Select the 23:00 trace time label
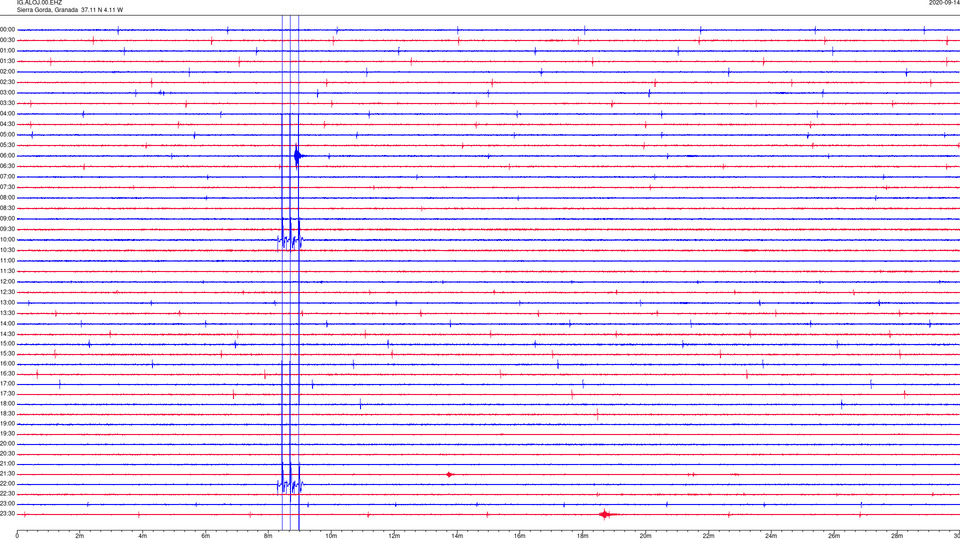 click(x=7, y=504)
